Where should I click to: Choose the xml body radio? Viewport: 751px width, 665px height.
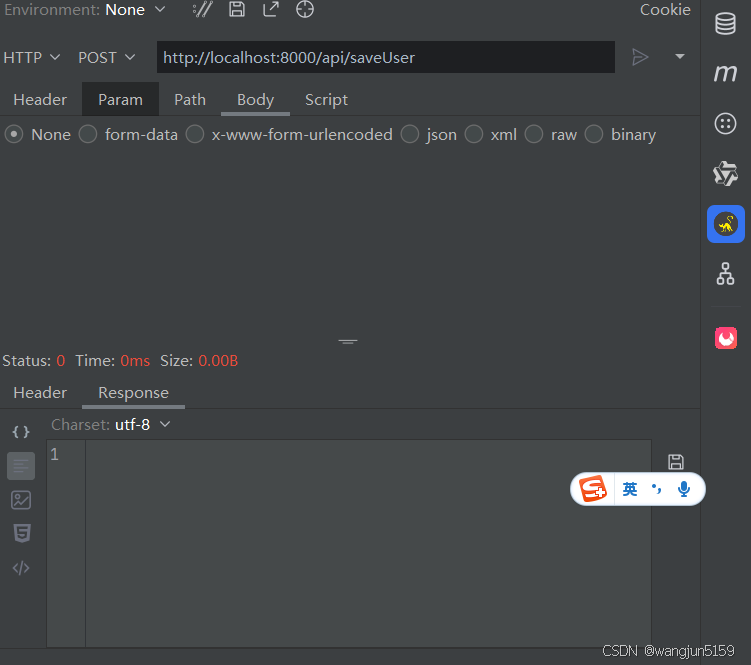(474, 135)
